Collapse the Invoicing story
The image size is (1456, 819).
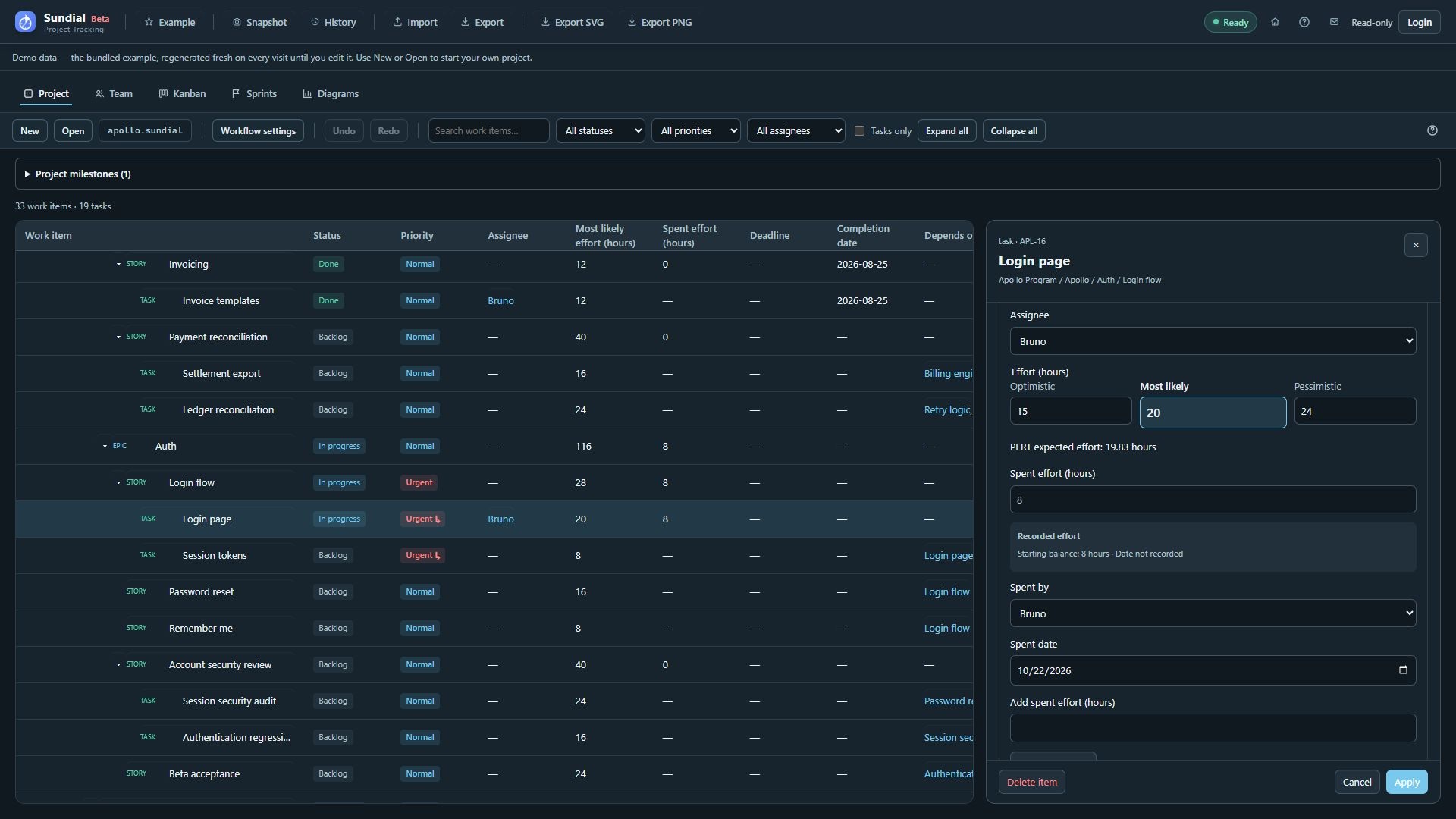click(118, 264)
